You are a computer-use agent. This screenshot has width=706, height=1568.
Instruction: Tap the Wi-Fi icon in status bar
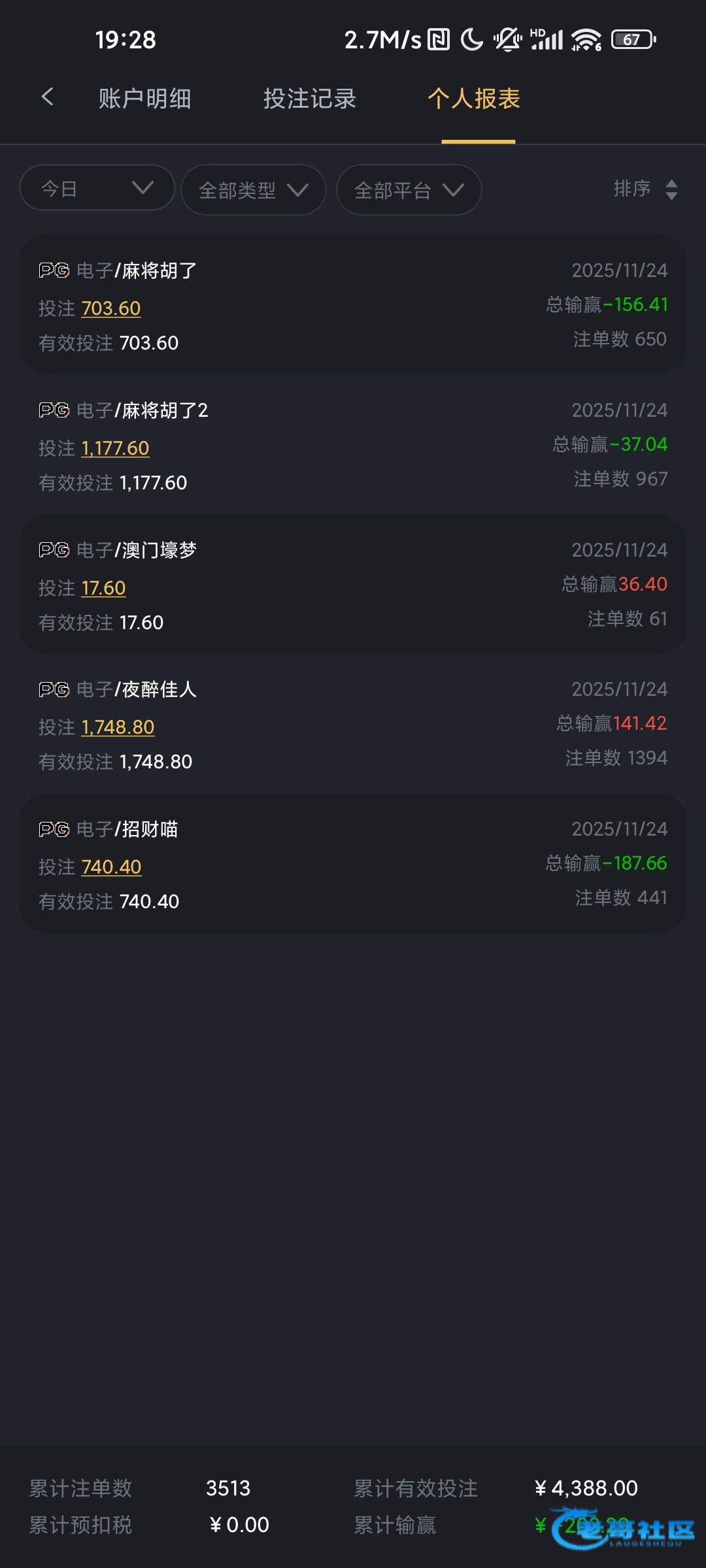[586, 40]
